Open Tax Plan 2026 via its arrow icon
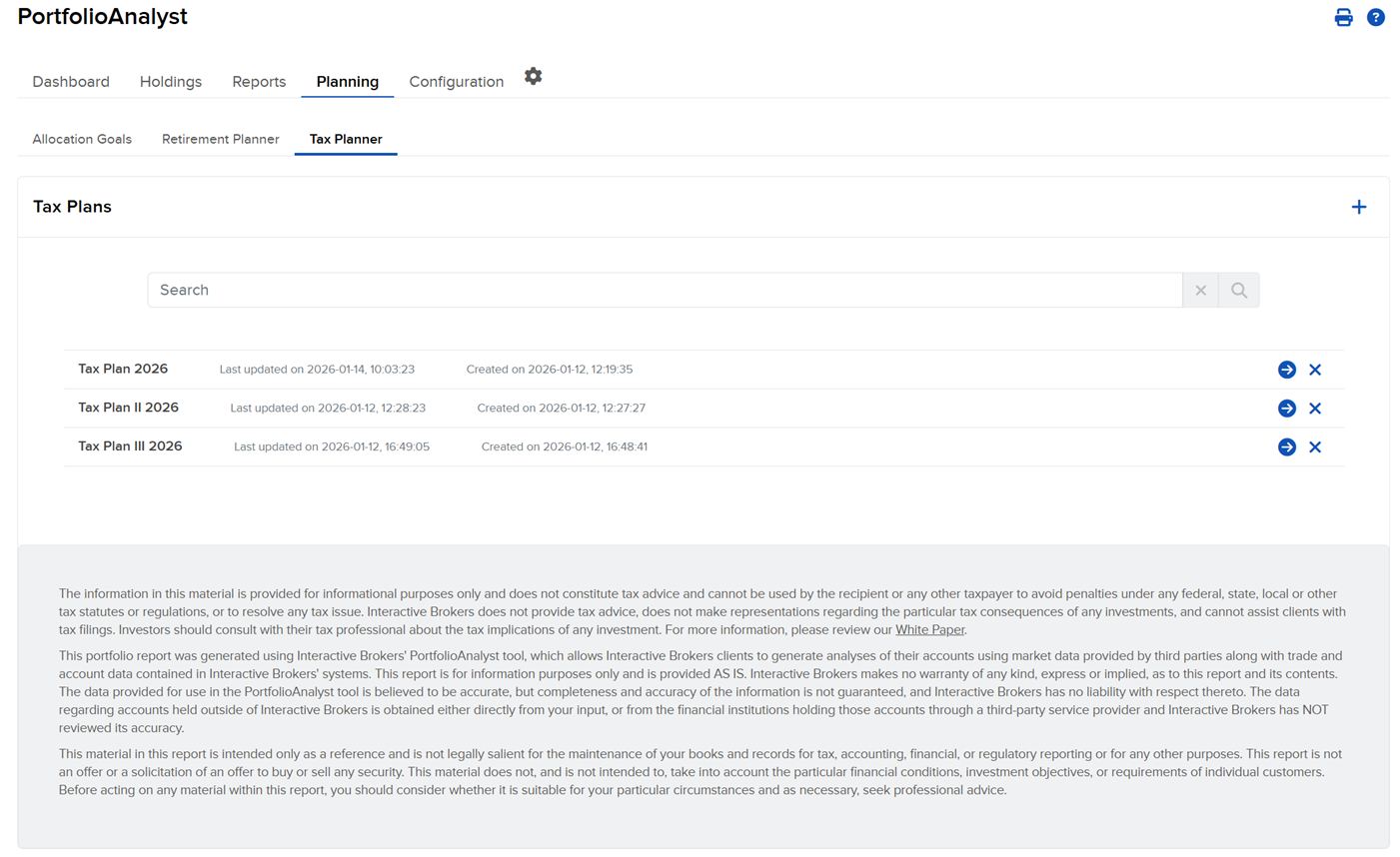 point(1286,369)
